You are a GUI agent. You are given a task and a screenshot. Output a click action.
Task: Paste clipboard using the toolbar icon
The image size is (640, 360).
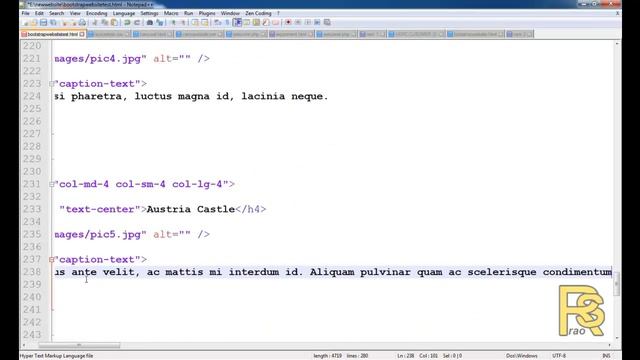[x=114, y=22]
